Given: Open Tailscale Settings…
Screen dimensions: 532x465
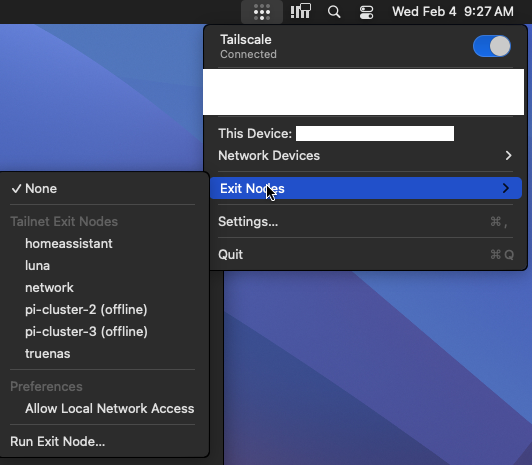Looking at the screenshot, I should pos(365,221).
